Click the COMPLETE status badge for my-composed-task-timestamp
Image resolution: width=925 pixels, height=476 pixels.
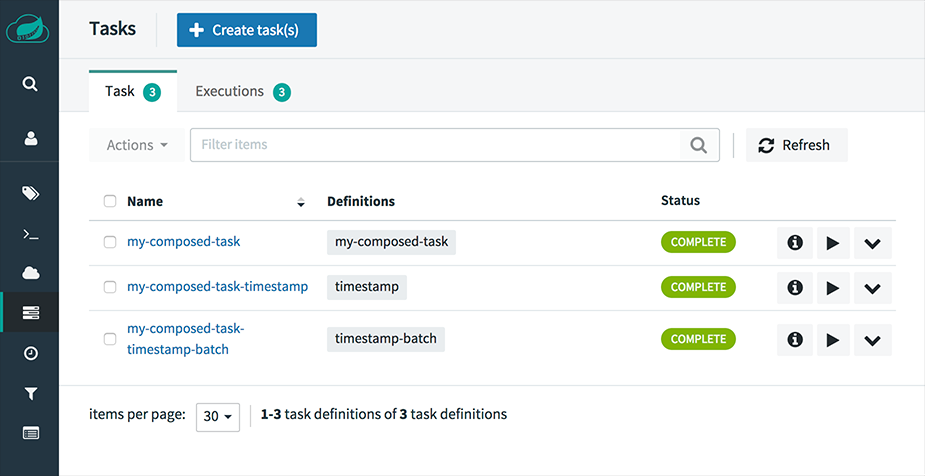point(698,287)
